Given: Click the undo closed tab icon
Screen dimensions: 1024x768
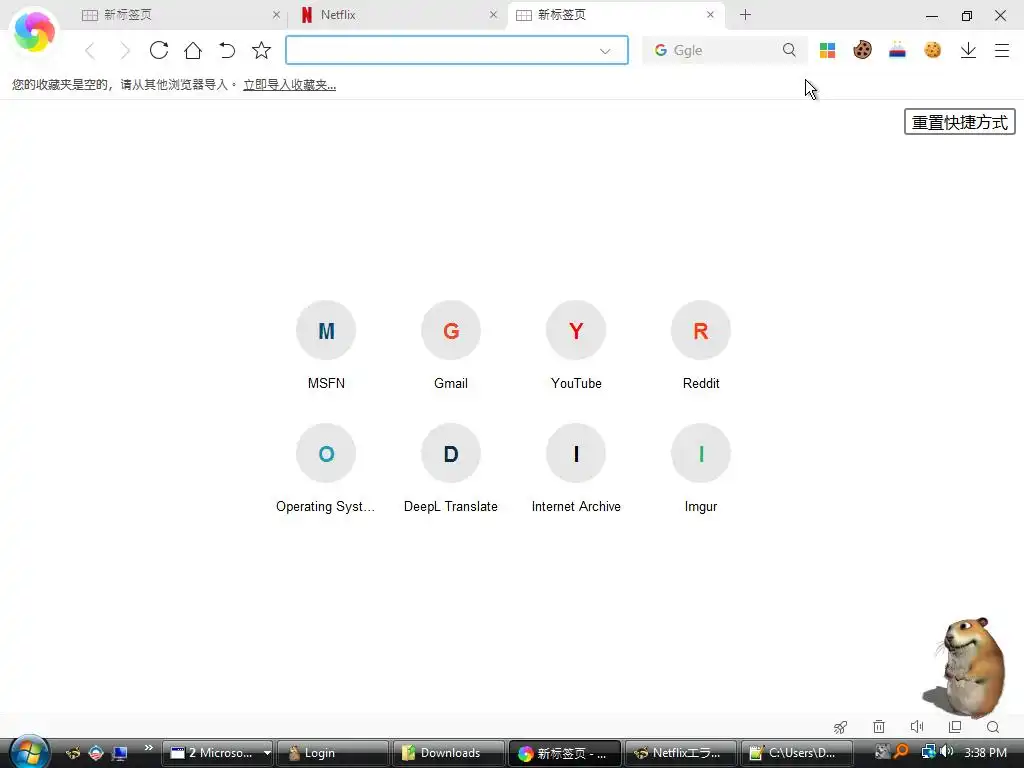Looking at the screenshot, I should (227, 50).
